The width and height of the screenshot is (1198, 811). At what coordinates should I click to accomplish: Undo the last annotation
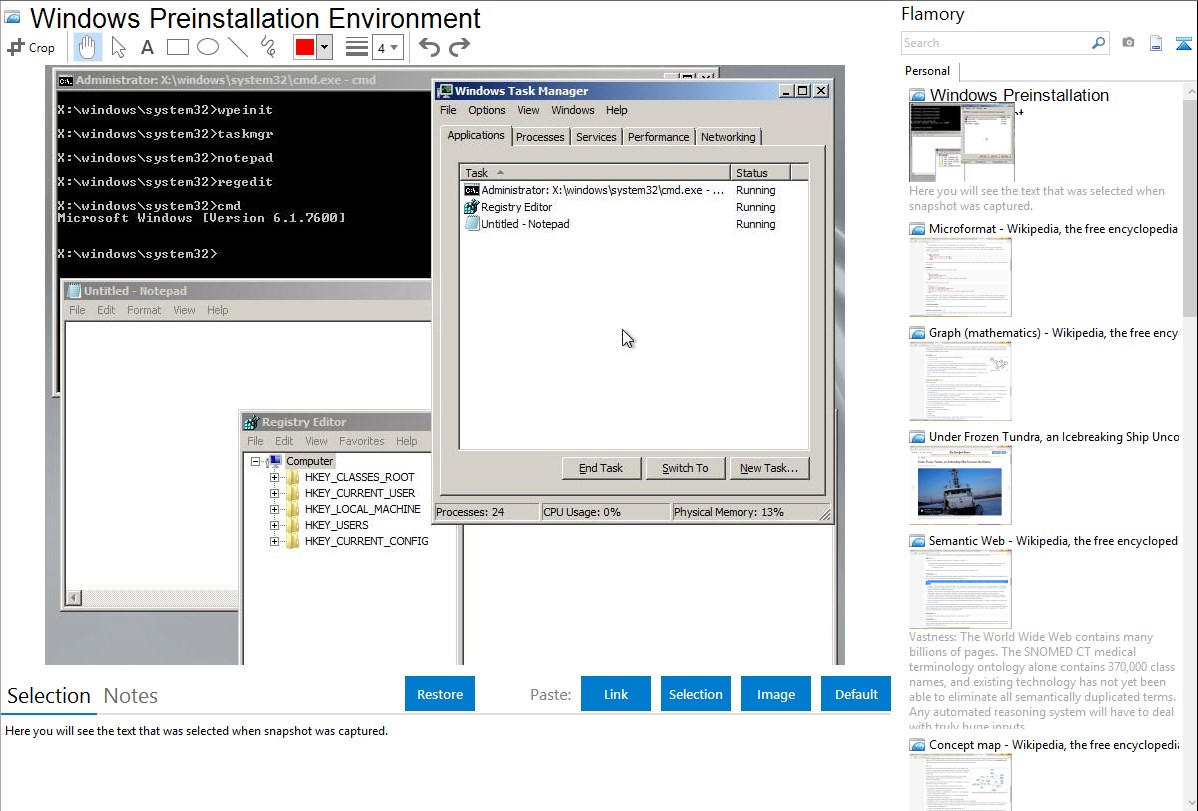[x=429, y=47]
